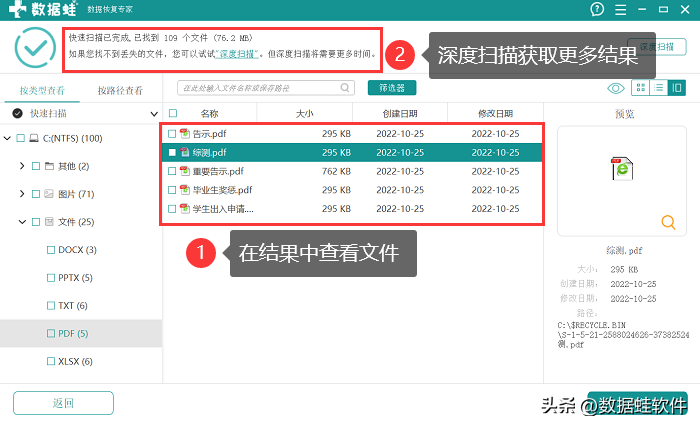700x427 pixels.
Task: Select the PPTX (5) tree label
Action: (x=75, y=277)
